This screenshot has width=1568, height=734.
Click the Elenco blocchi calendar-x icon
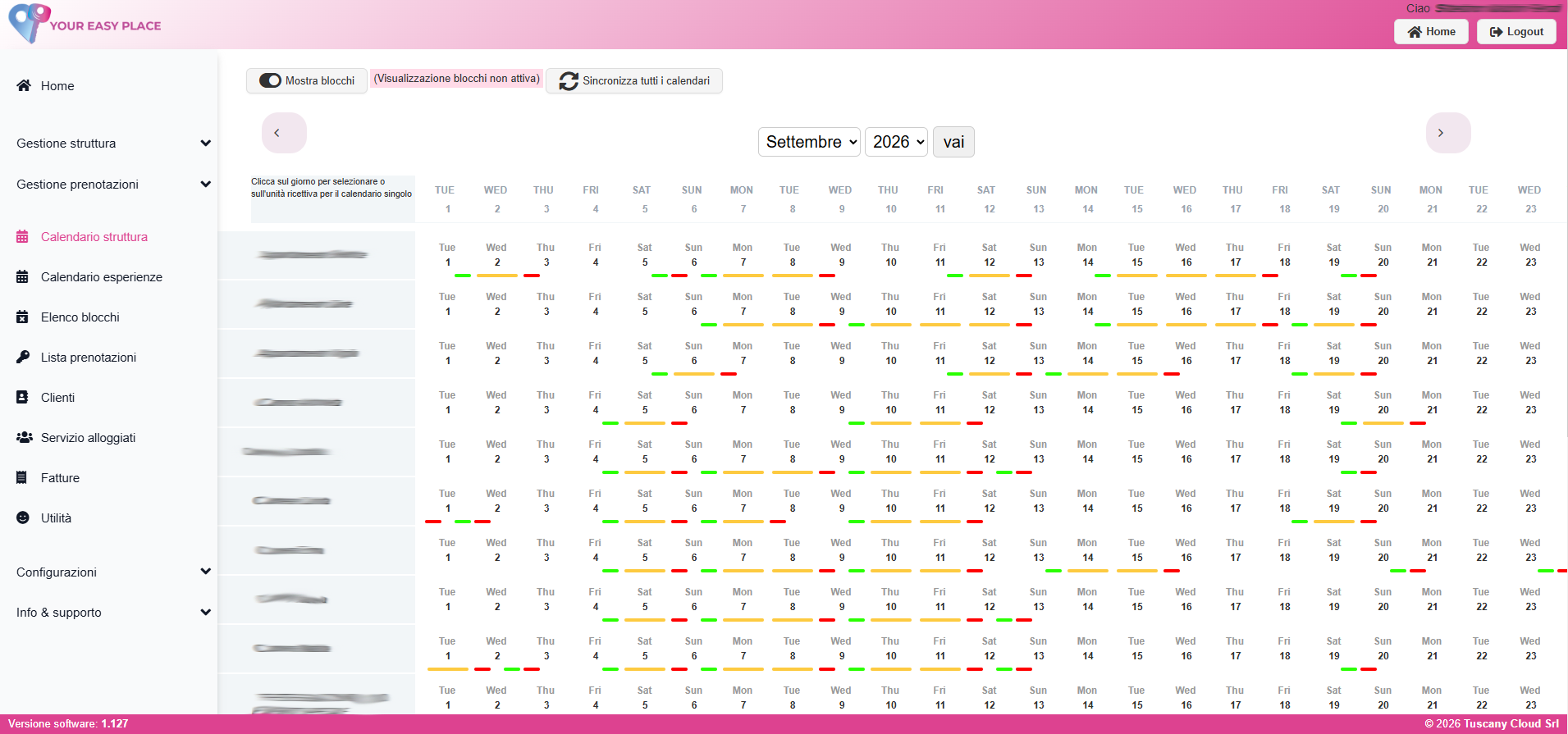coord(22,317)
